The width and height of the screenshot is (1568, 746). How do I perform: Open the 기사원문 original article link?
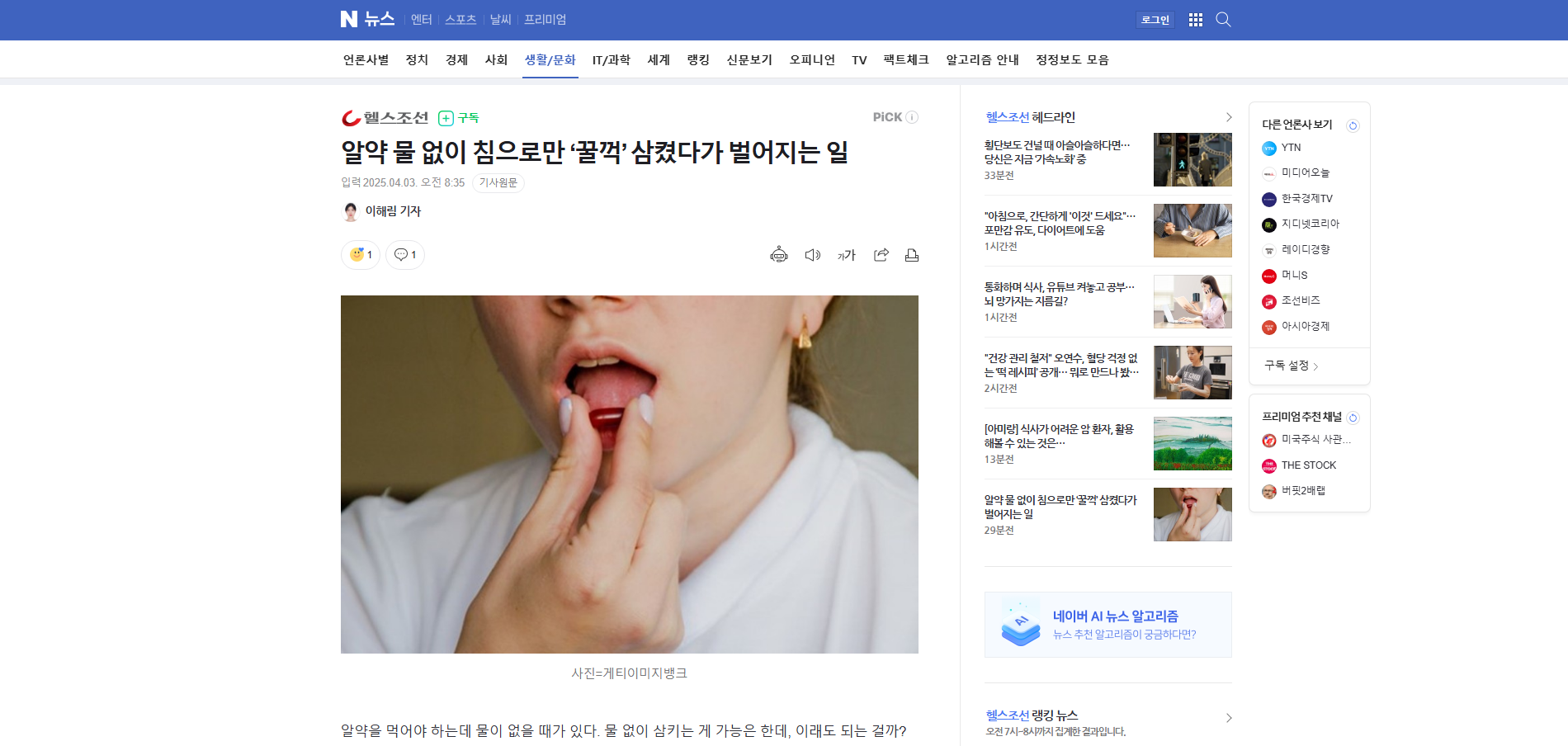pos(498,182)
